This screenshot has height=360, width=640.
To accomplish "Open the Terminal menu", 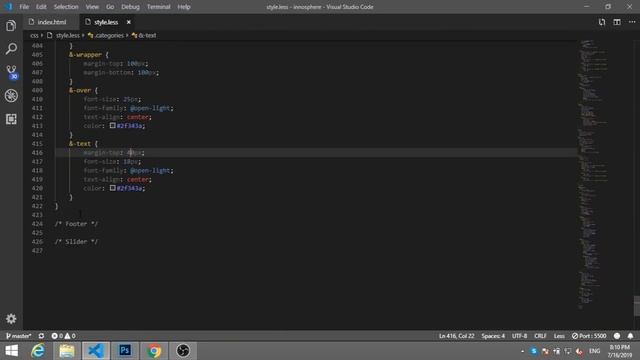I will click(x=158, y=7).
